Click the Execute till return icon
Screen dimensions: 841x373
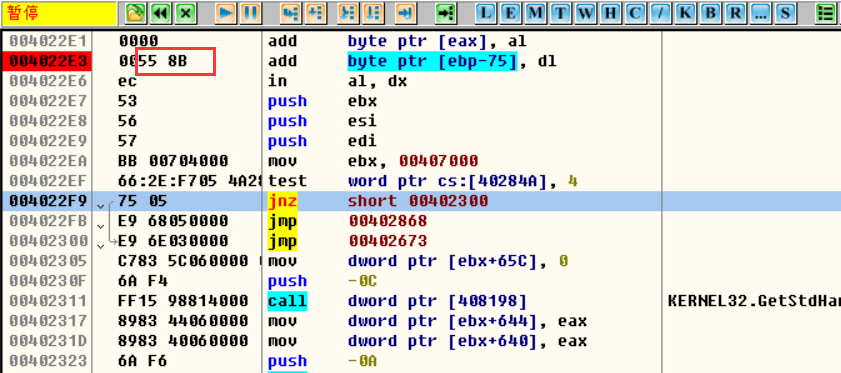point(405,12)
